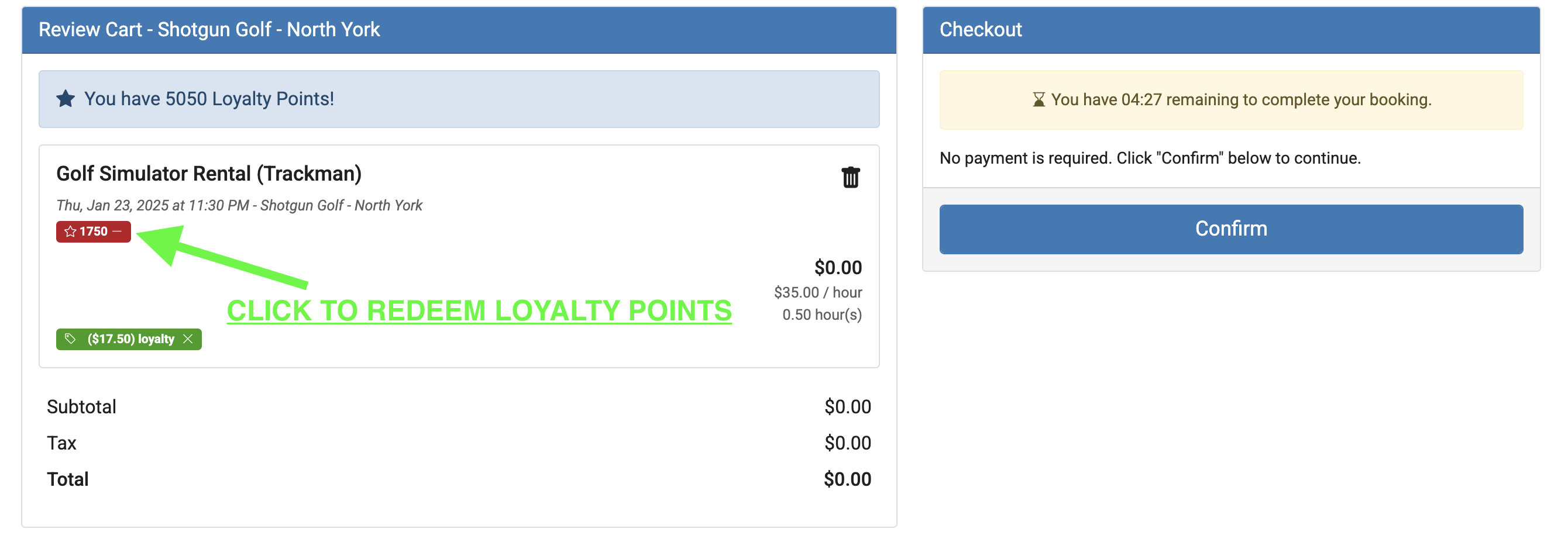
Task: Select the Golf Simulator Rental (Trackman) title
Action: click(209, 174)
